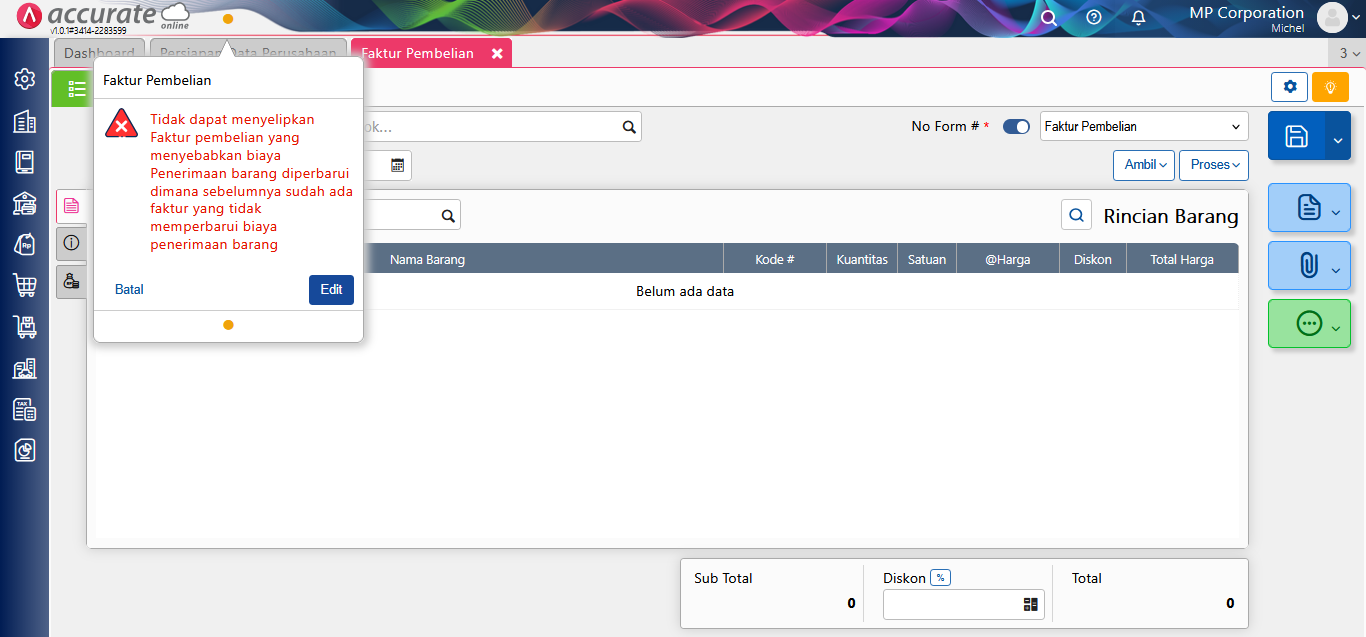Open the tab counter 3 dropdown

(x=1347, y=53)
